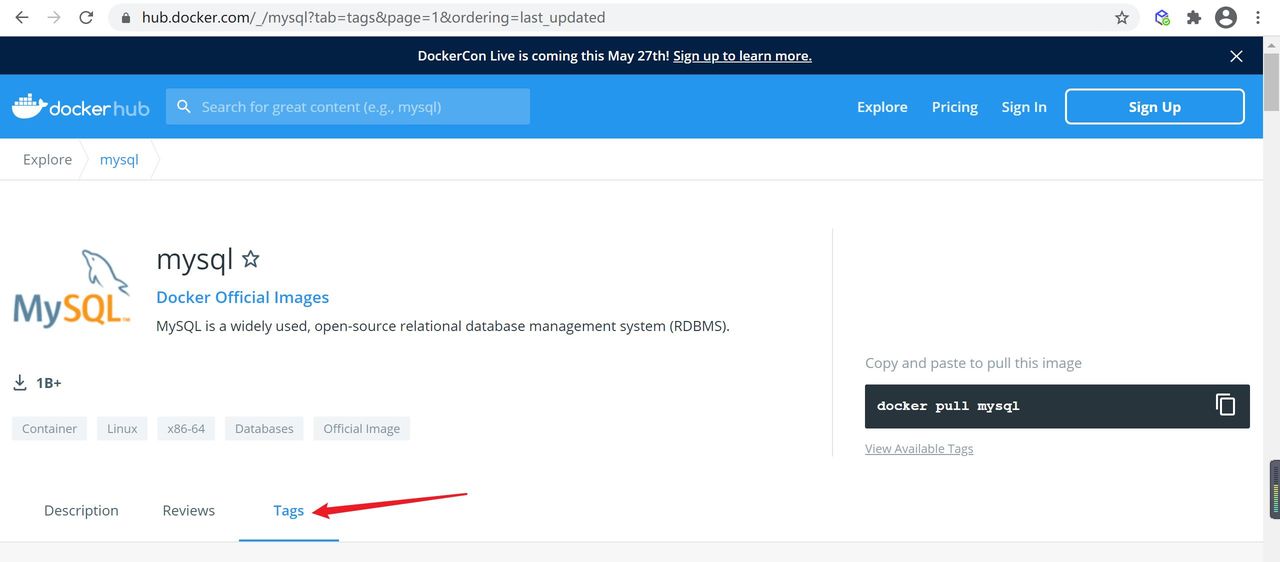Viewport: 1280px width, 562px height.
Task: Switch to the Description tab
Action: tap(81, 510)
